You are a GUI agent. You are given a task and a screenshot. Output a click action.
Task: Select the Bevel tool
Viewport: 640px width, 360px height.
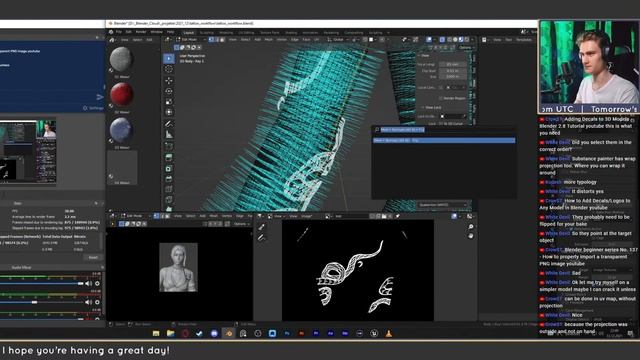click(x=169, y=179)
